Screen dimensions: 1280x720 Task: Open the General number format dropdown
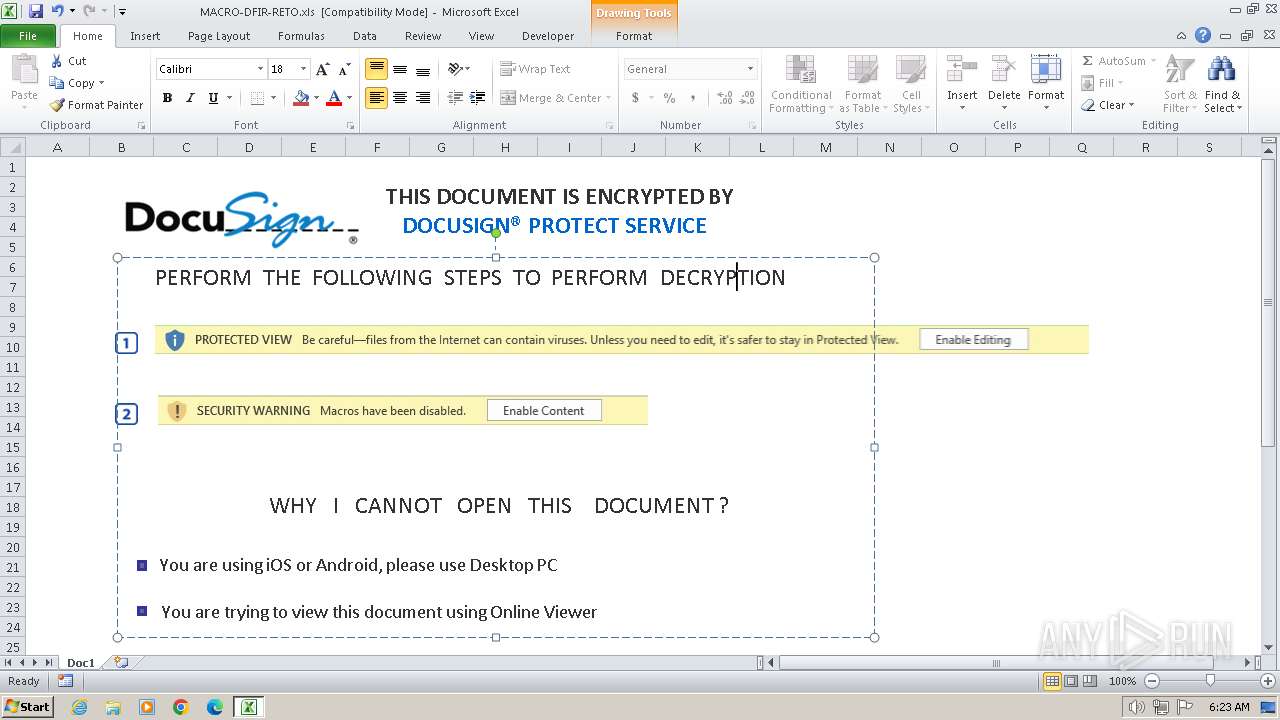click(750, 69)
